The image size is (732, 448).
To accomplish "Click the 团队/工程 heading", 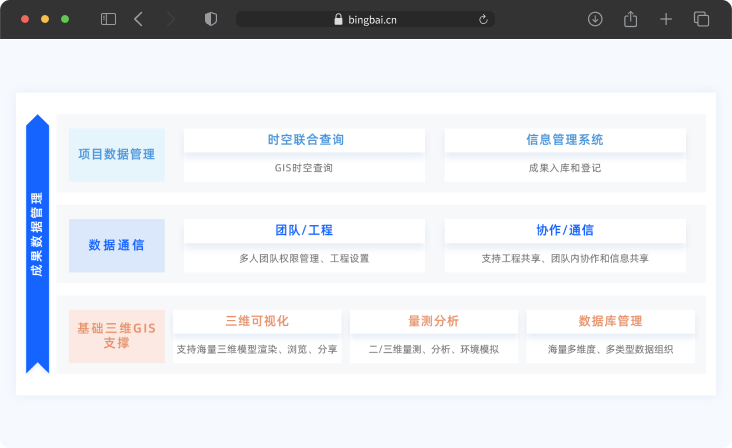I will (304, 230).
